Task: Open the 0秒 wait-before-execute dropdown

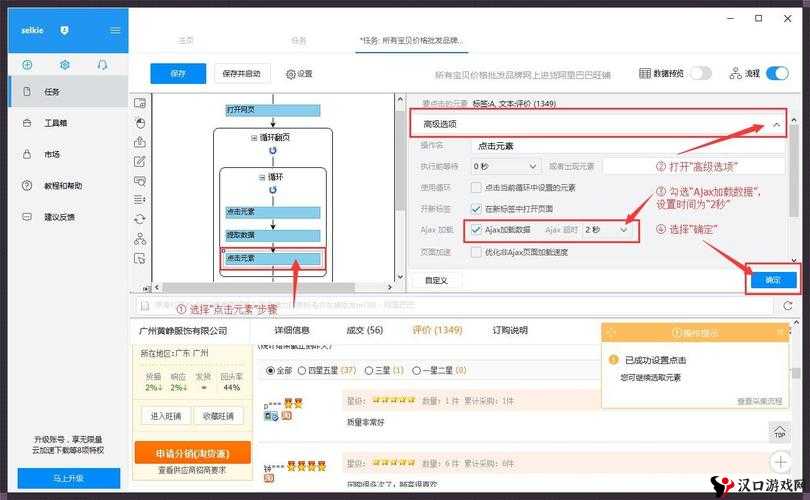Action: tap(505, 166)
